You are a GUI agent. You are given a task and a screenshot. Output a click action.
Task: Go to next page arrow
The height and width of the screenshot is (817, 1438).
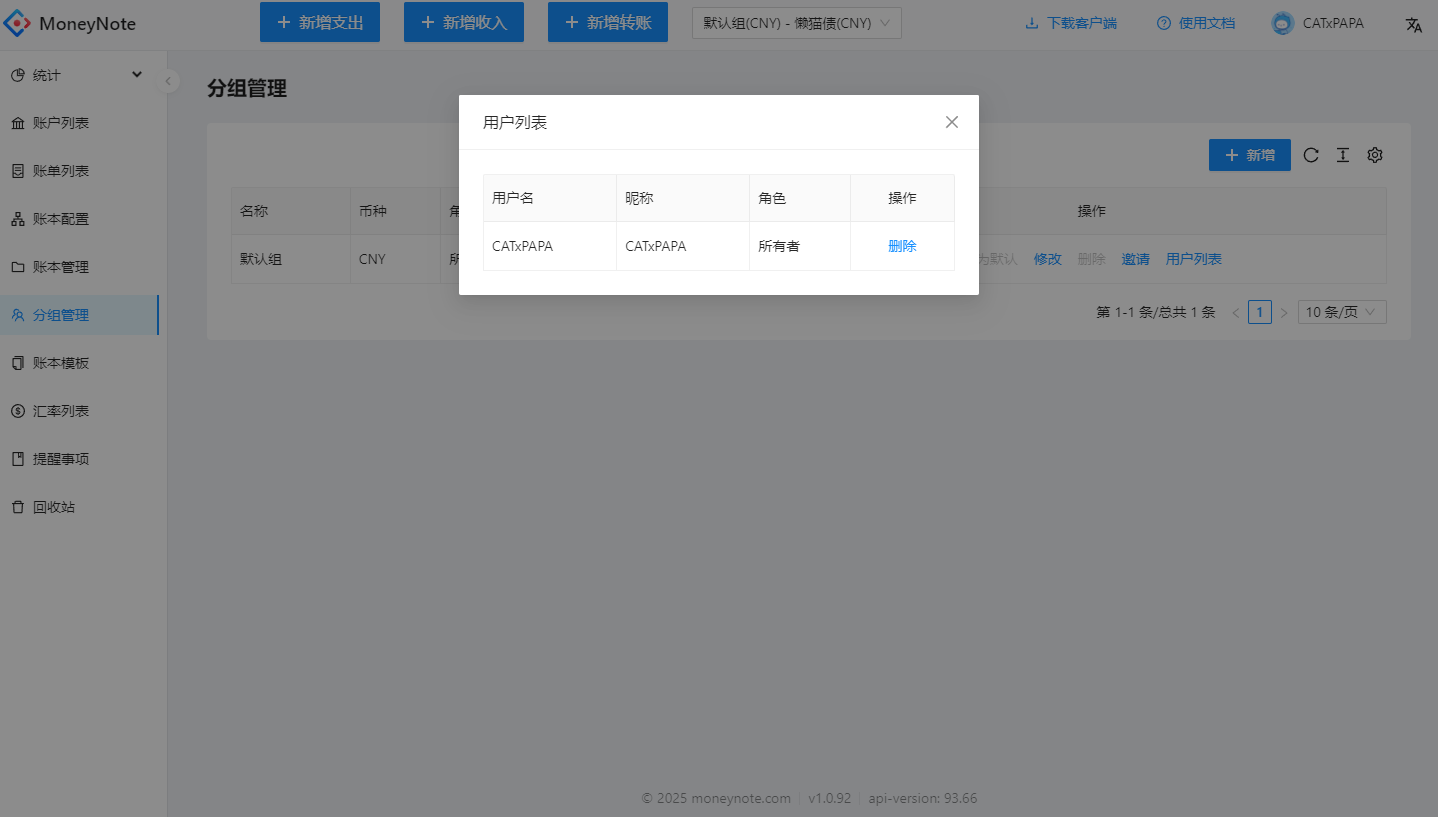[x=1284, y=313]
